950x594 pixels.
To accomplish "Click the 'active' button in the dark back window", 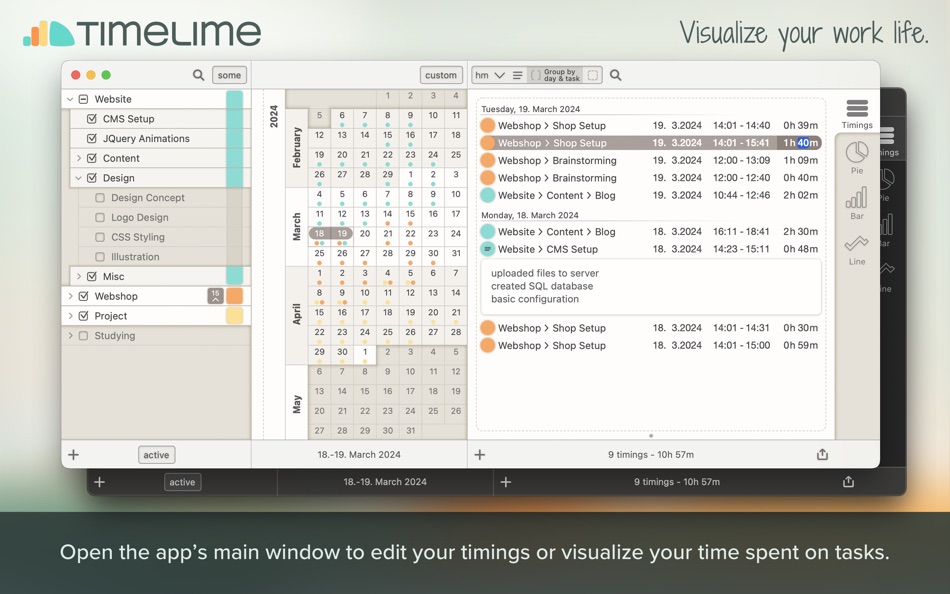I will click(182, 482).
